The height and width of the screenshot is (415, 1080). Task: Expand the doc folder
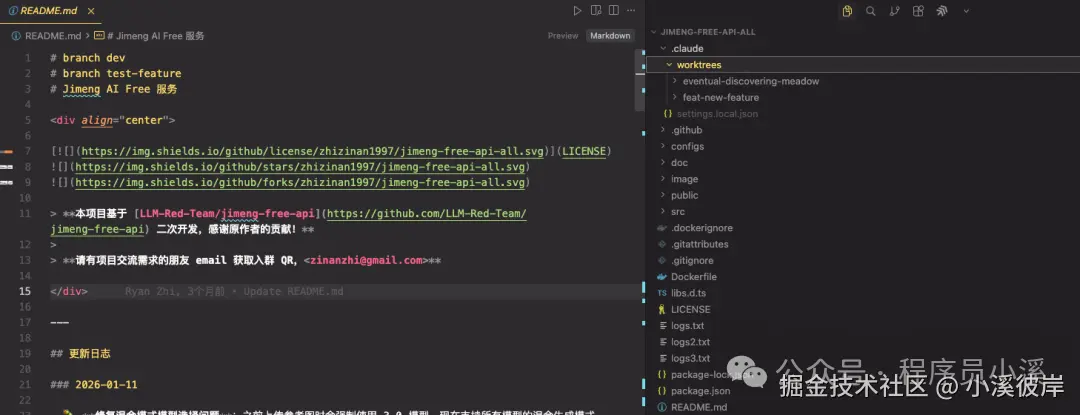pos(679,162)
